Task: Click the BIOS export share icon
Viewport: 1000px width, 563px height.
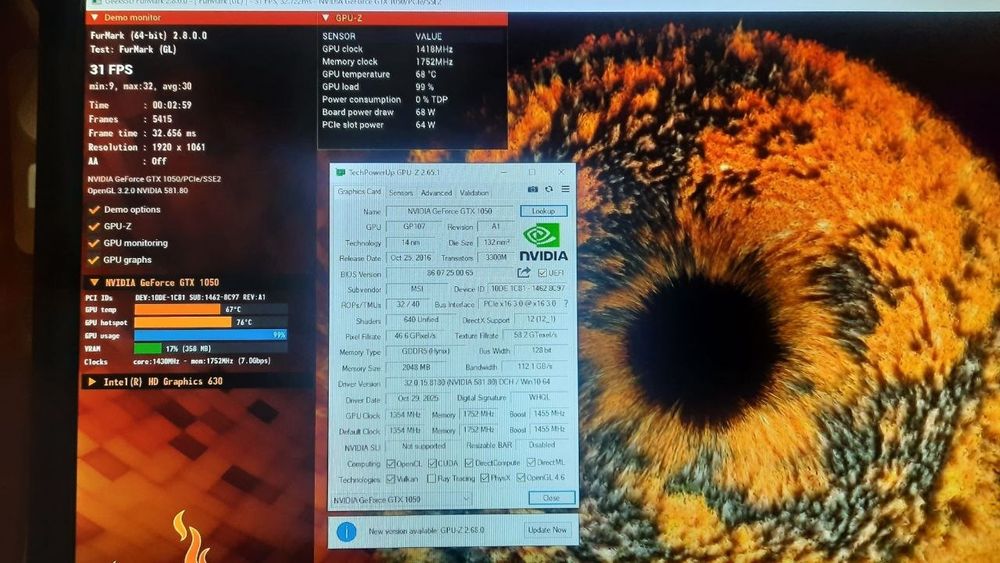Action: click(x=524, y=273)
